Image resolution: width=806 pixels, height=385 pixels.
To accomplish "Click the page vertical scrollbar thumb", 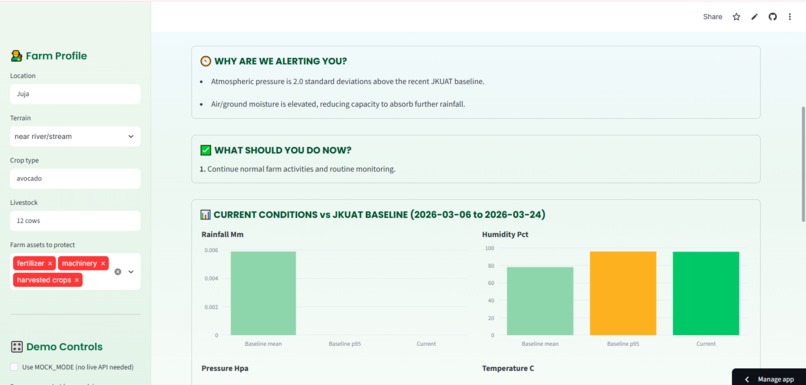I will [x=803, y=164].
